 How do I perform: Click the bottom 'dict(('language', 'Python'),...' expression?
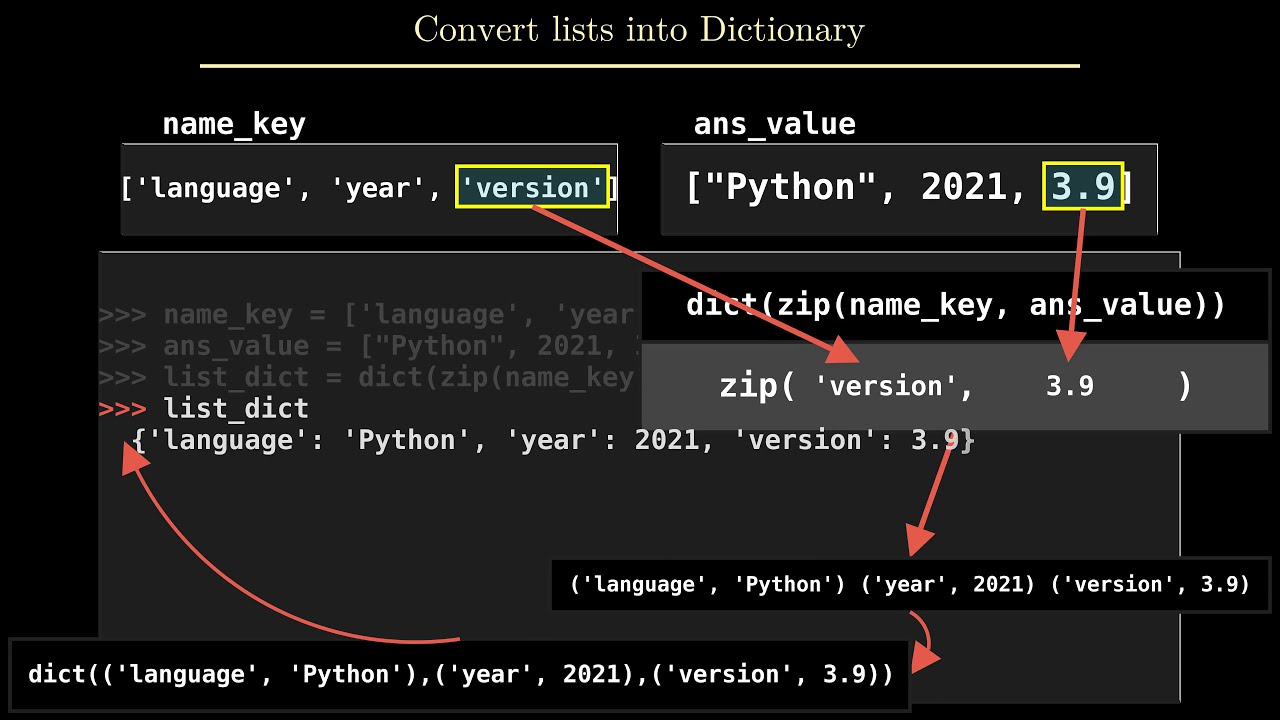pos(460,674)
